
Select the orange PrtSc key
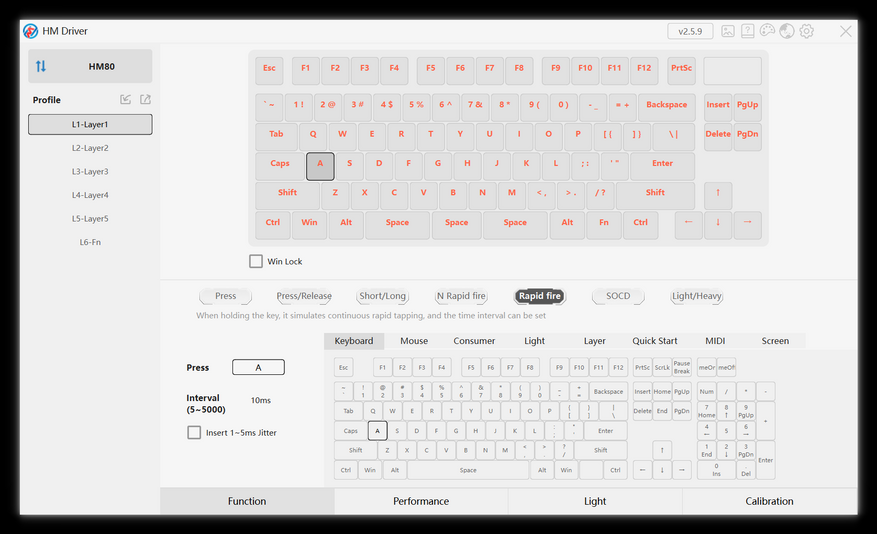pyautogui.click(x=681, y=70)
